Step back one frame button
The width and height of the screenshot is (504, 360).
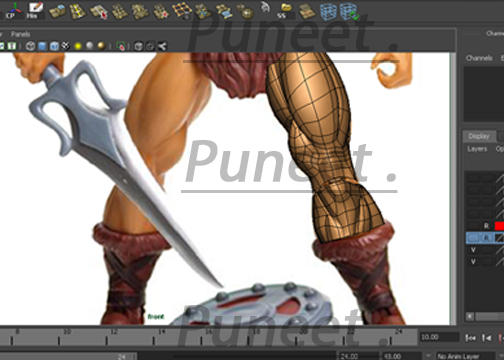487,338
